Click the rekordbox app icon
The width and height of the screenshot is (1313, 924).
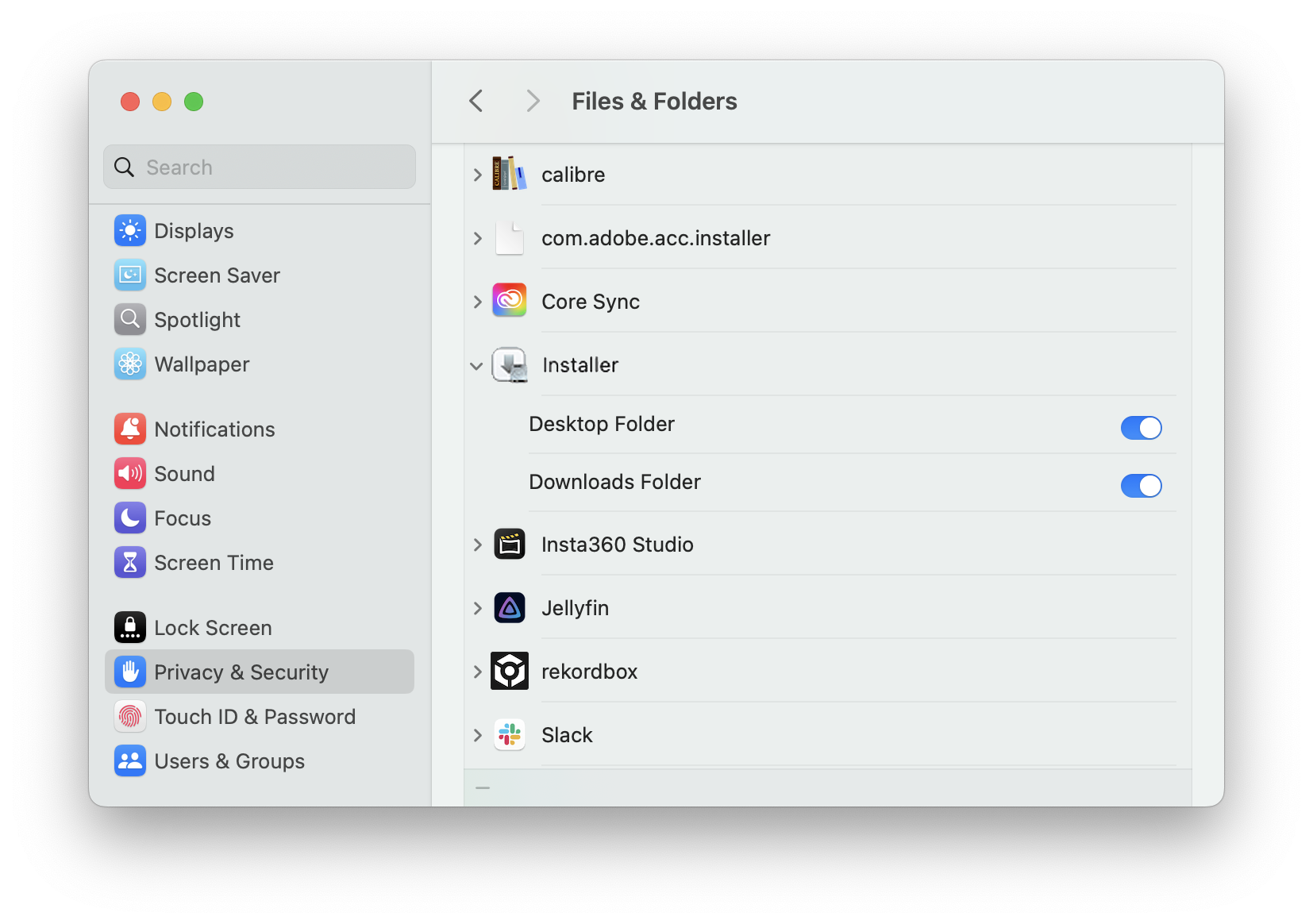point(509,671)
